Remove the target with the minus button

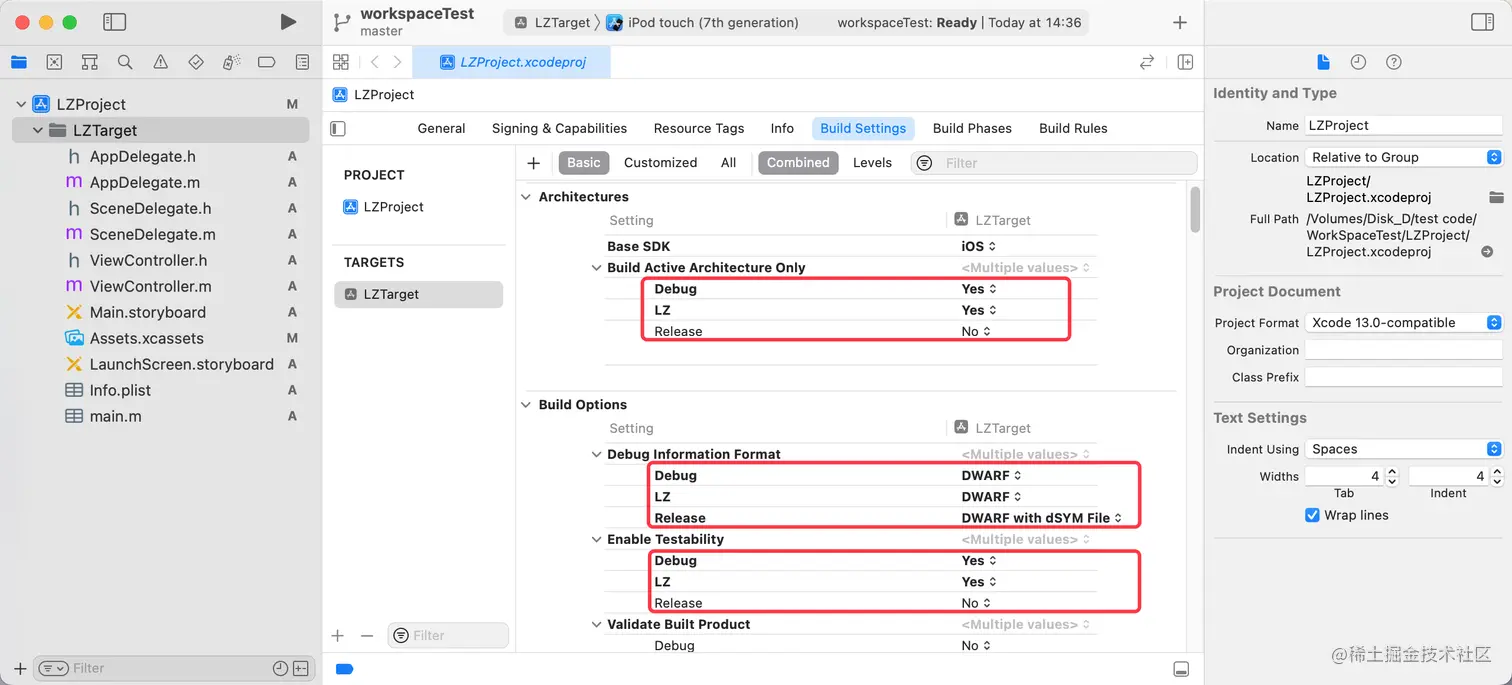point(367,636)
